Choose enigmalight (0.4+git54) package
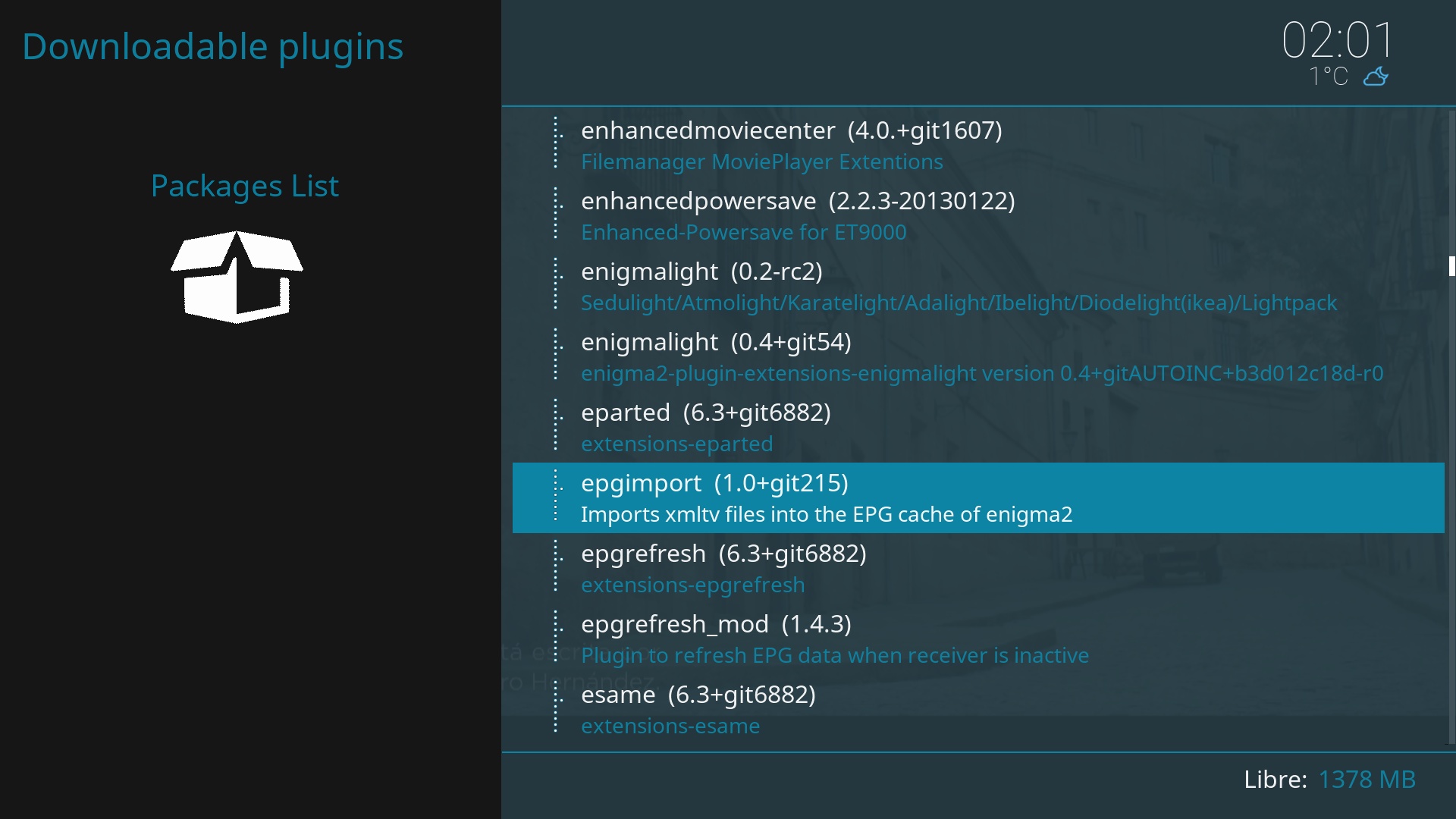Image resolution: width=1456 pixels, height=819 pixels. tap(716, 342)
